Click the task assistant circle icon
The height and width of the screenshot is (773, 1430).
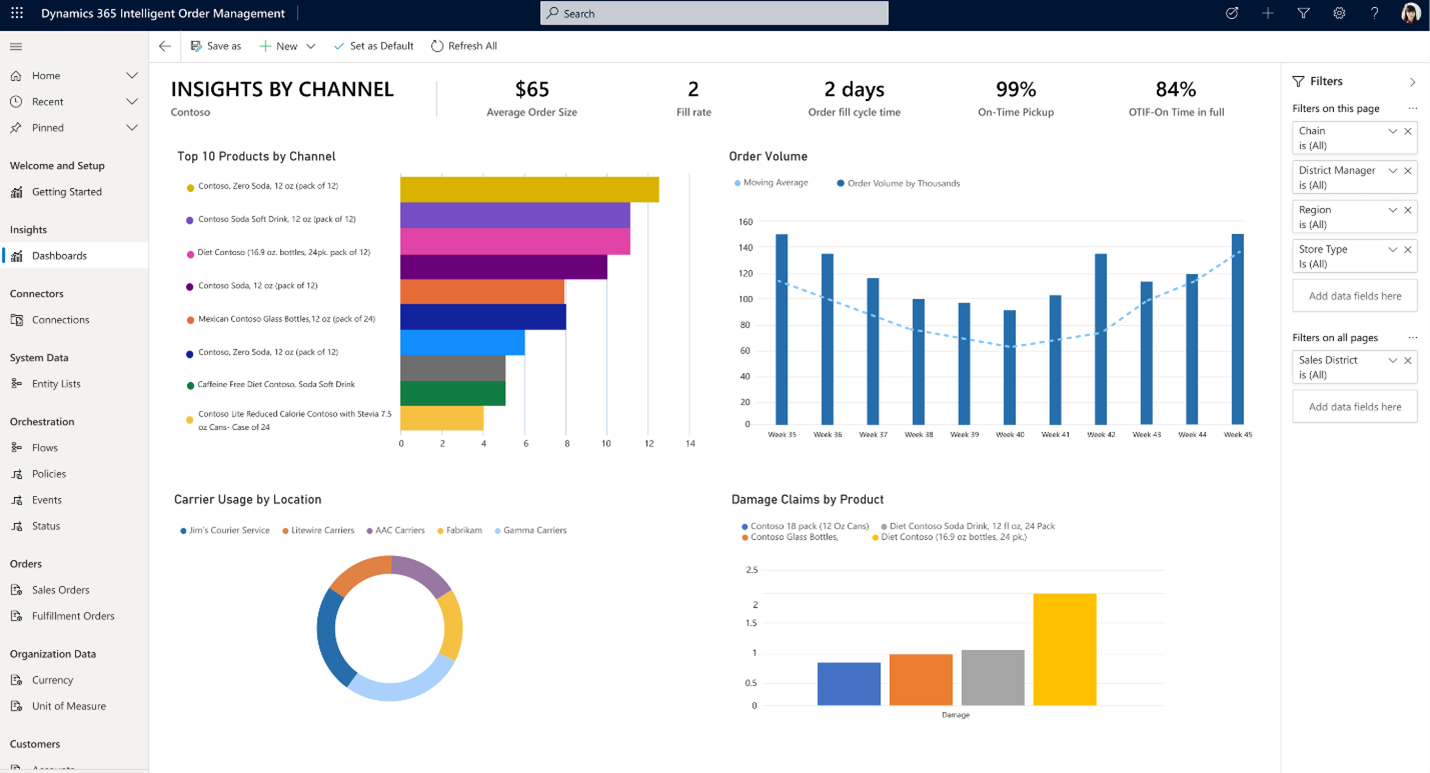pyautogui.click(x=1232, y=14)
